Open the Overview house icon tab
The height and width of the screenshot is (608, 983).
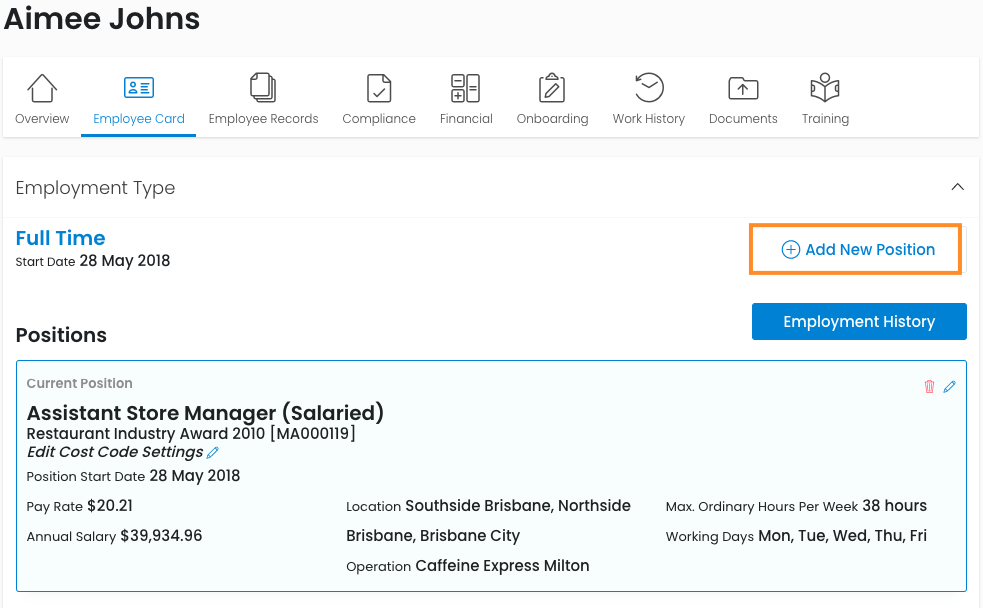pyautogui.click(x=42, y=89)
